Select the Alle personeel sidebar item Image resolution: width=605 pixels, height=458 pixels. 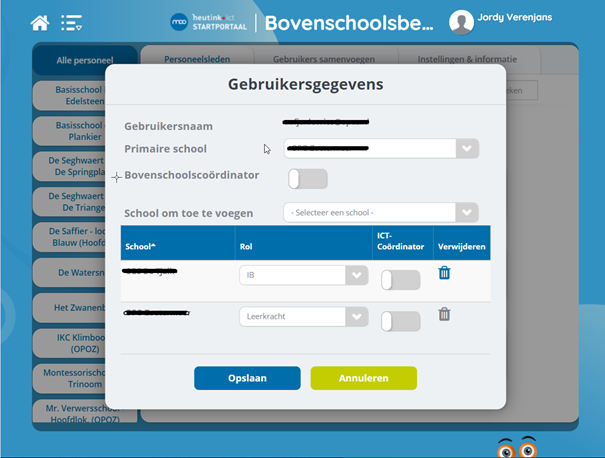(85, 60)
